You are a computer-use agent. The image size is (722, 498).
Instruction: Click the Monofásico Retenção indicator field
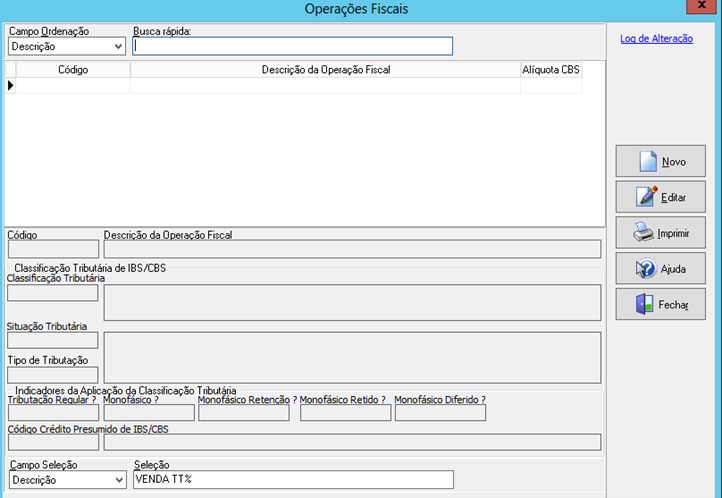point(244,413)
